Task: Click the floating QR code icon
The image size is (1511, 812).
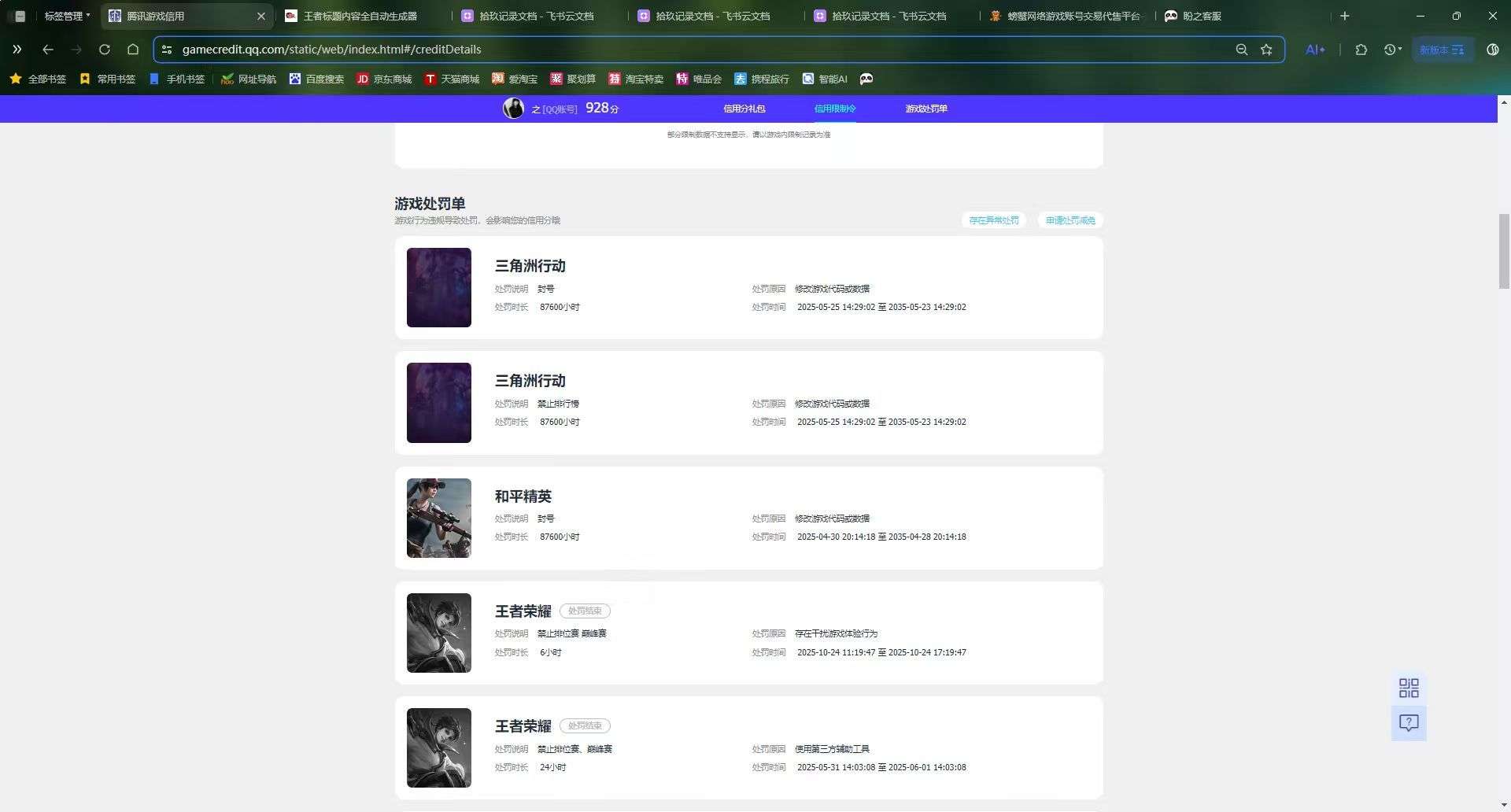Action: coord(1409,688)
